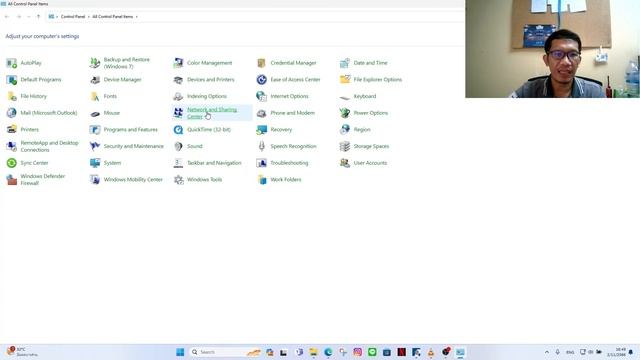640x360 pixels.
Task: Open the Troubleshooting link
Action: (x=289, y=163)
